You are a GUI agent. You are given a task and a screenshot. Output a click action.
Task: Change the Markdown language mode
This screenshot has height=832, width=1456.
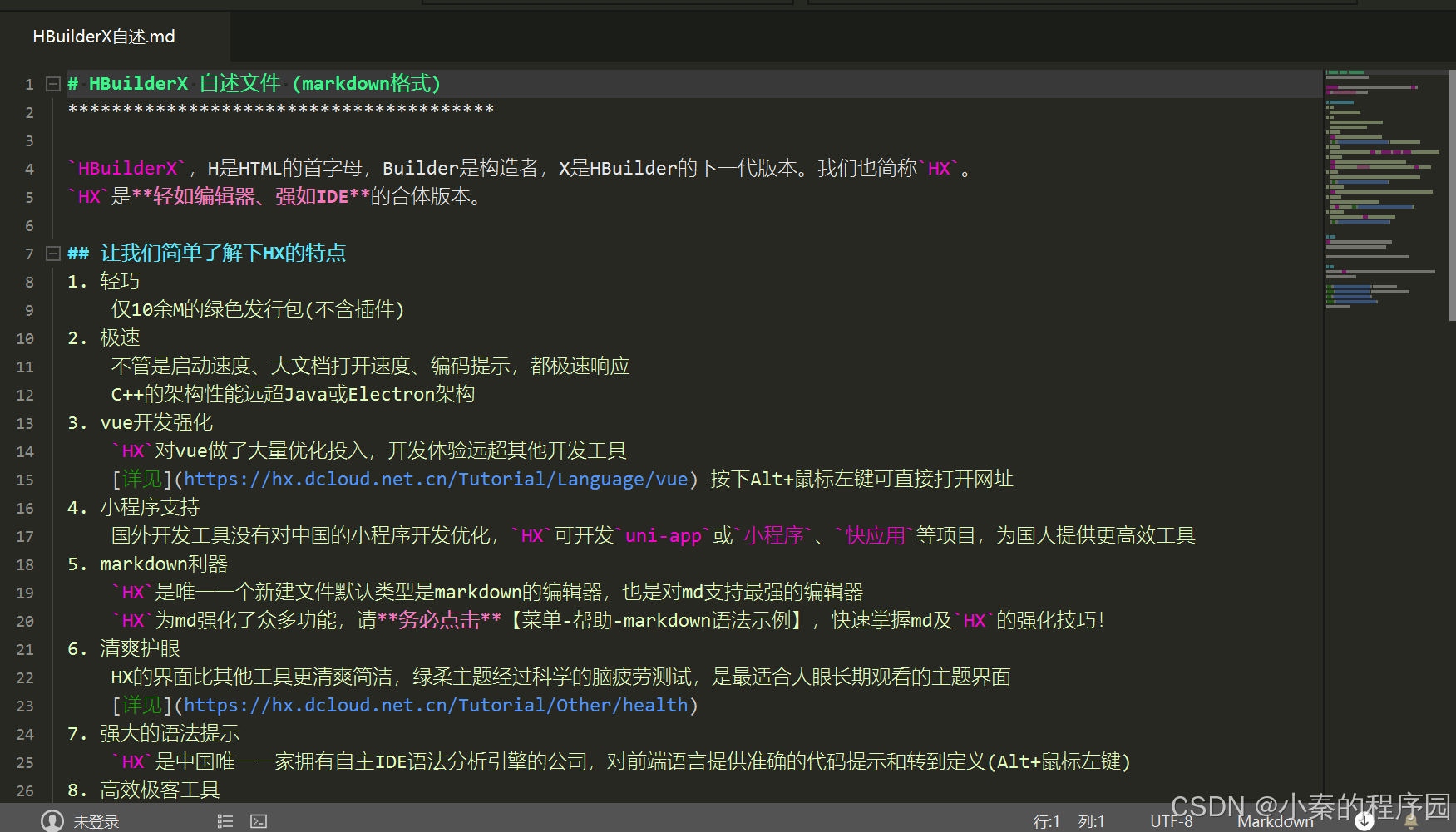coord(1275,821)
